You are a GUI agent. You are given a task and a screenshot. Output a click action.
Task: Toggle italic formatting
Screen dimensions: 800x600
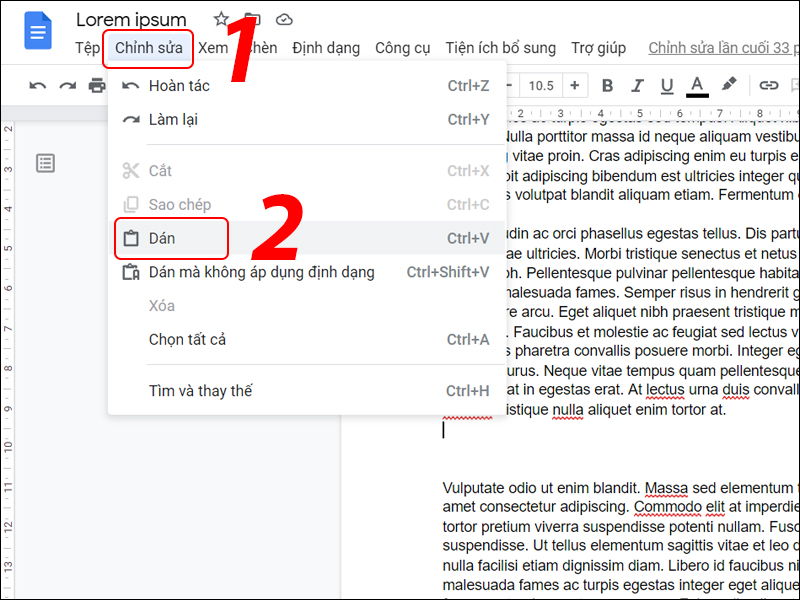(x=637, y=85)
